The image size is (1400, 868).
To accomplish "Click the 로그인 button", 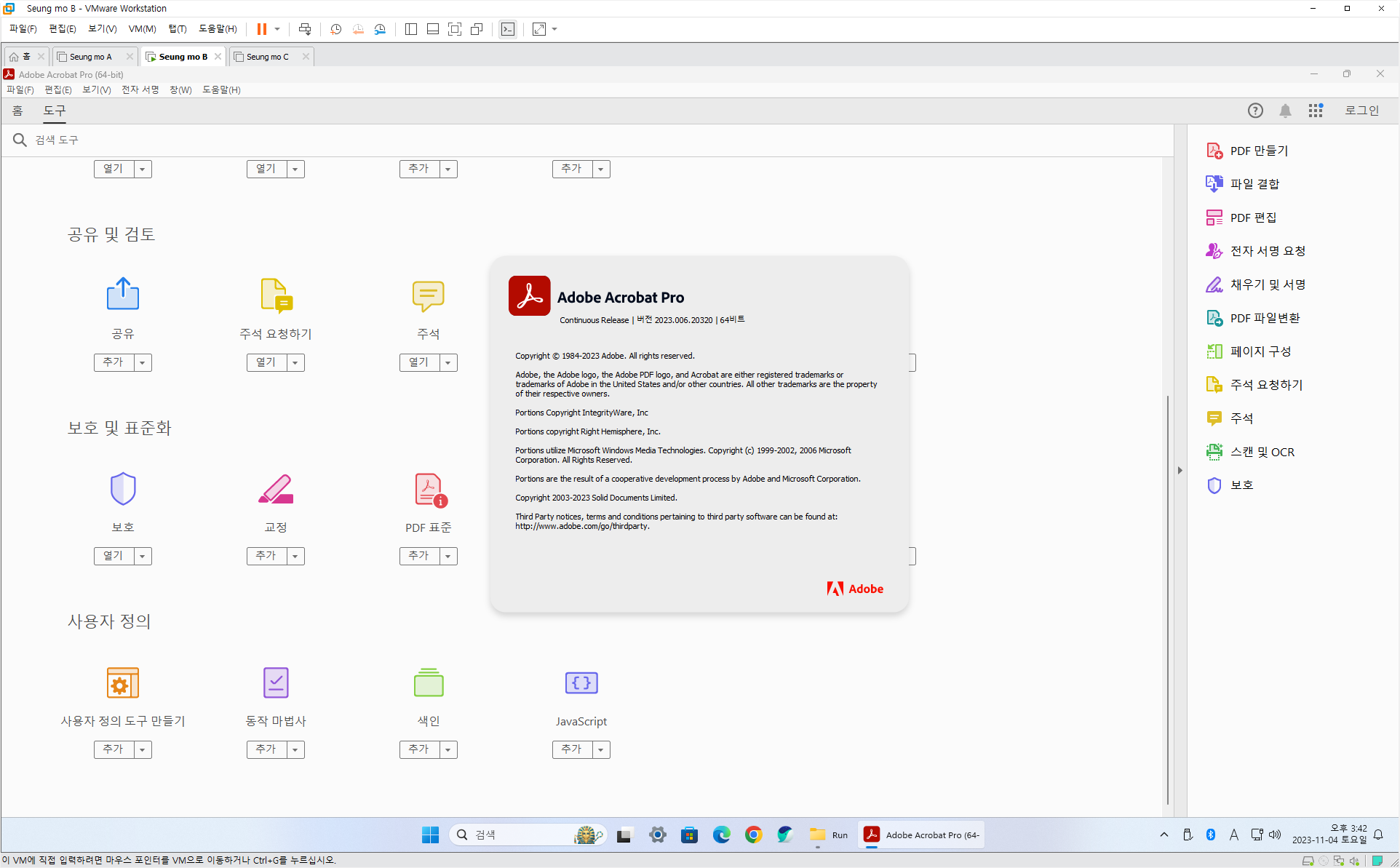I will pyautogui.click(x=1361, y=111).
